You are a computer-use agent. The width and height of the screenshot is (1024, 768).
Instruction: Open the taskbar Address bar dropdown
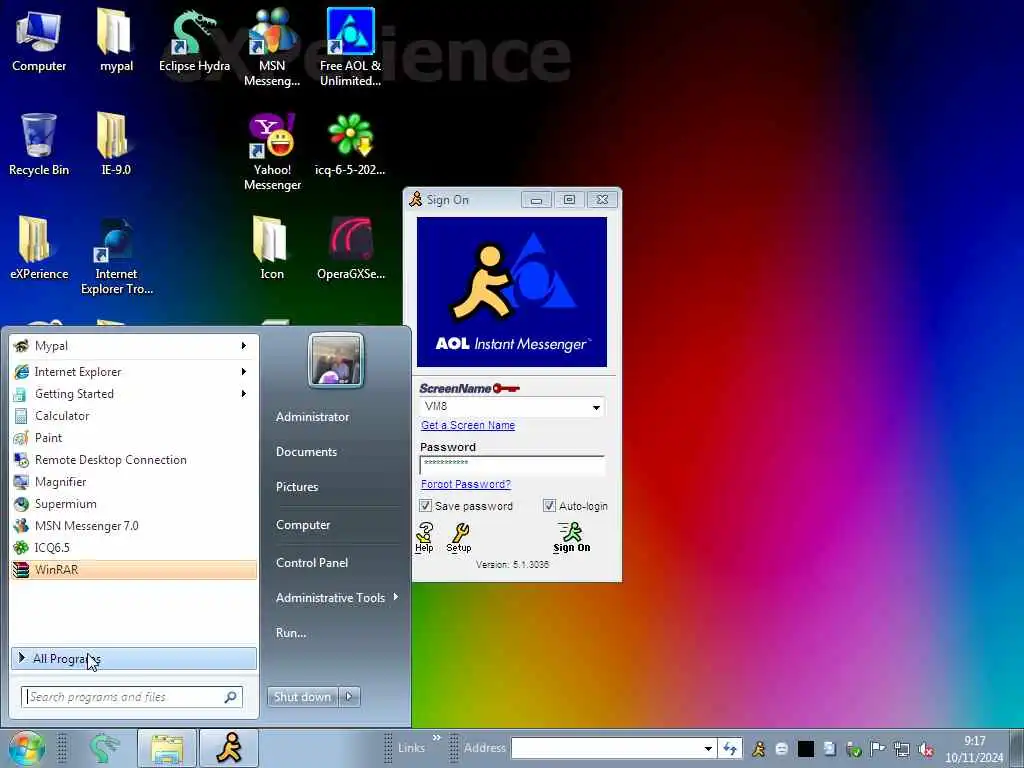[708, 748]
